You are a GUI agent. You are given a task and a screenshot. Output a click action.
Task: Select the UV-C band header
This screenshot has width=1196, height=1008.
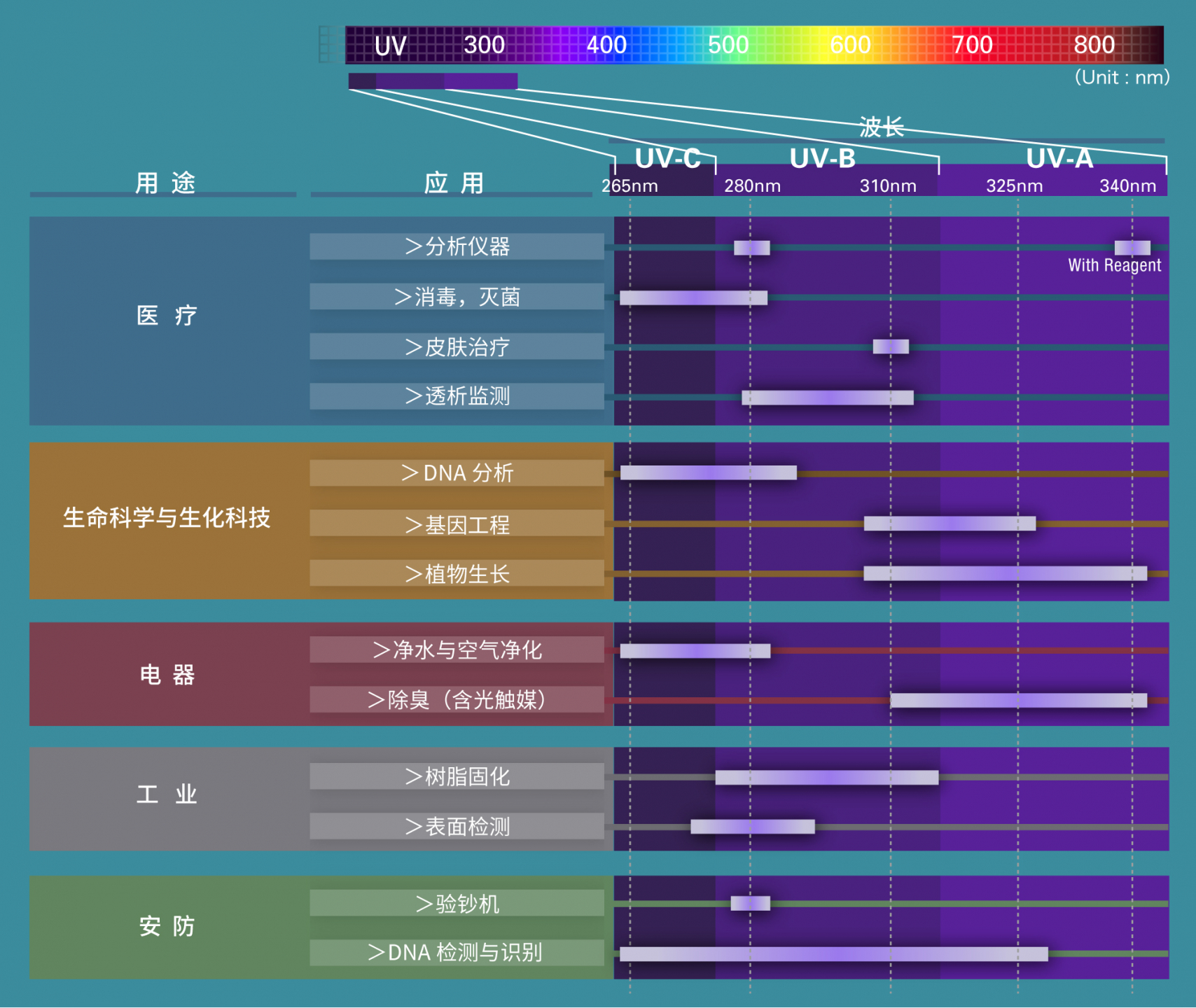[667, 159]
